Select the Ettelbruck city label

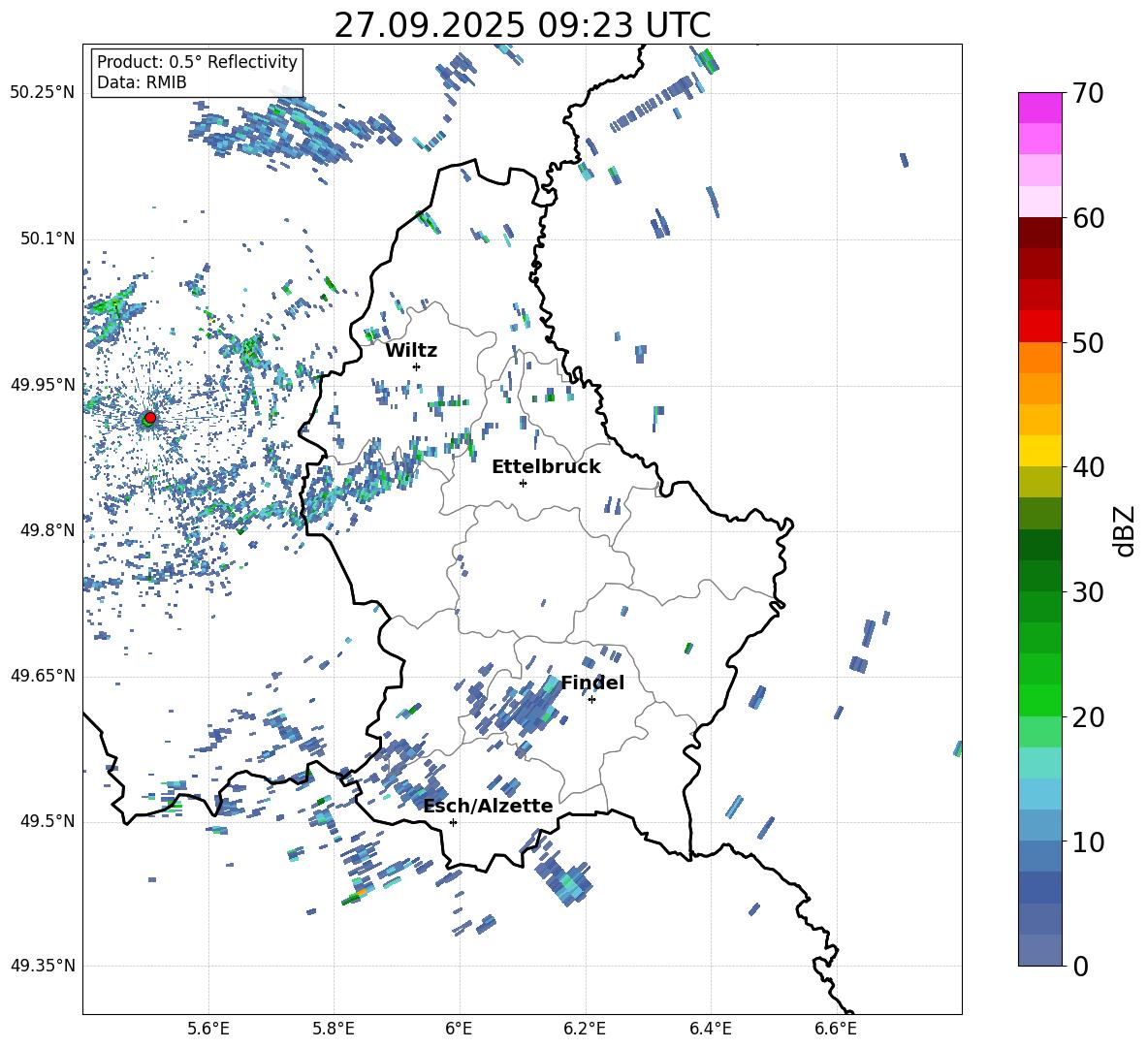click(546, 466)
